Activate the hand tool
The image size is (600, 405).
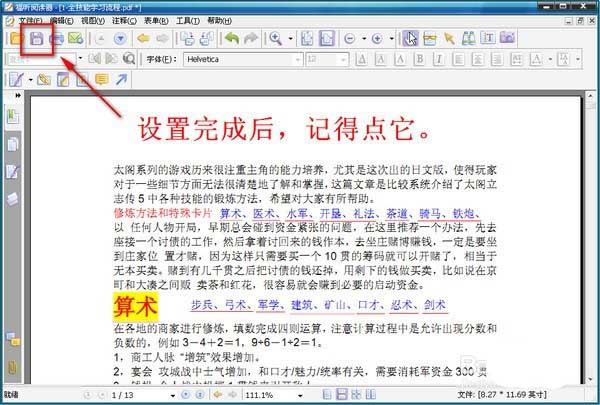(x=410, y=38)
